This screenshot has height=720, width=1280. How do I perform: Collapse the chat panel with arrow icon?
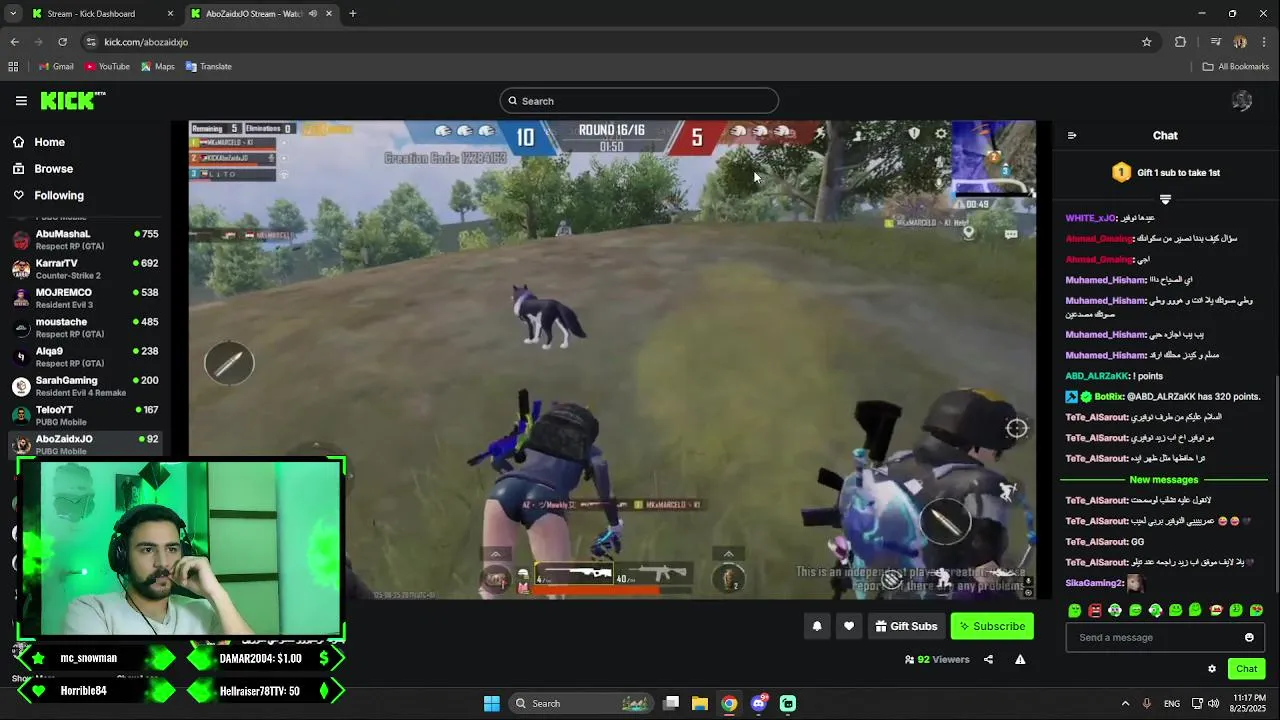coord(1072,135)
